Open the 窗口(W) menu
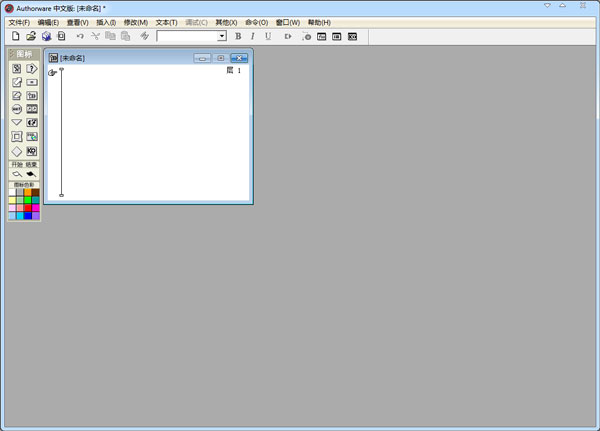The height and width of the screenshot is (431, 600). click(x=288, y=22)
